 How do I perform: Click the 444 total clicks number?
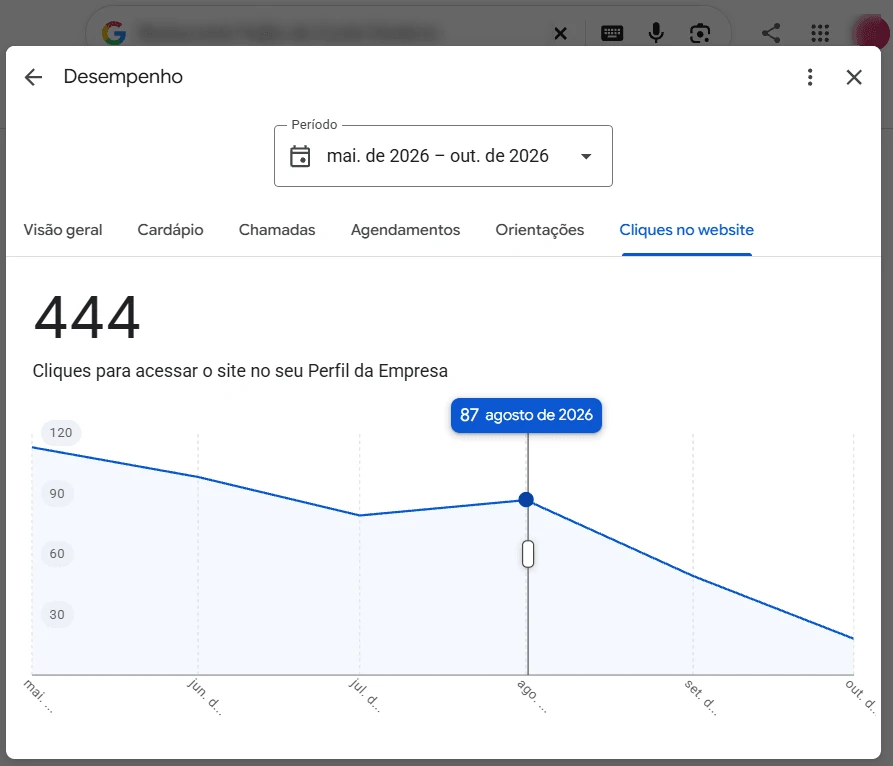pyautogui.click(x=87, y=317)
